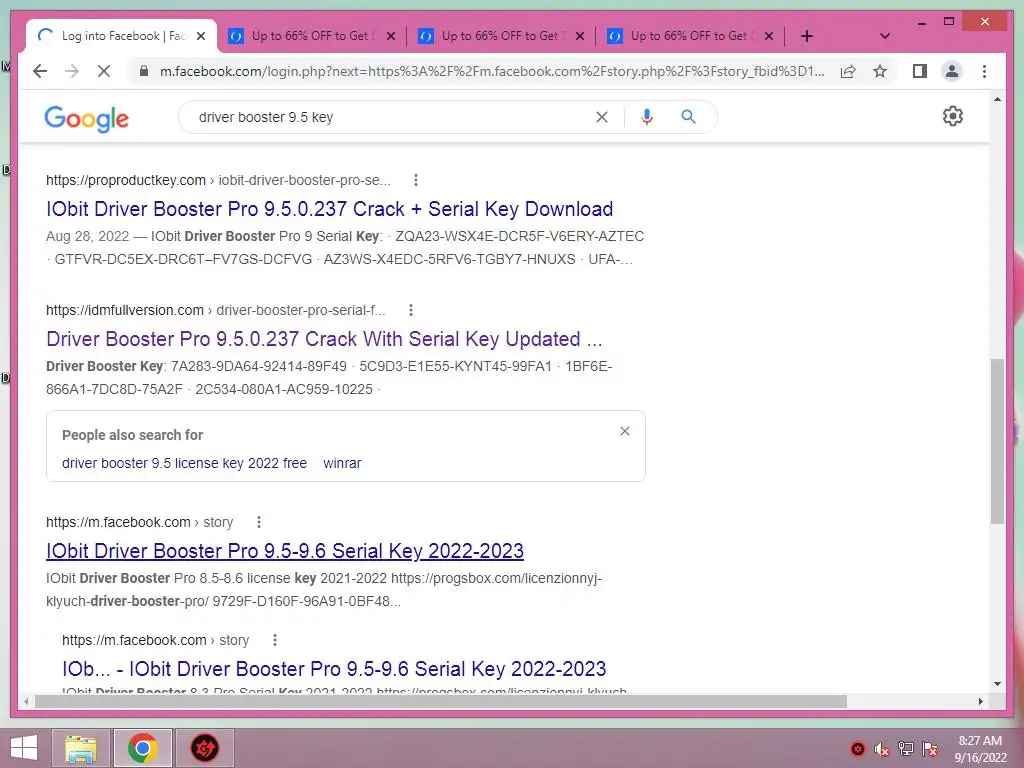
Task: Open the share page icon in address bar
Action: click(848, 71)
